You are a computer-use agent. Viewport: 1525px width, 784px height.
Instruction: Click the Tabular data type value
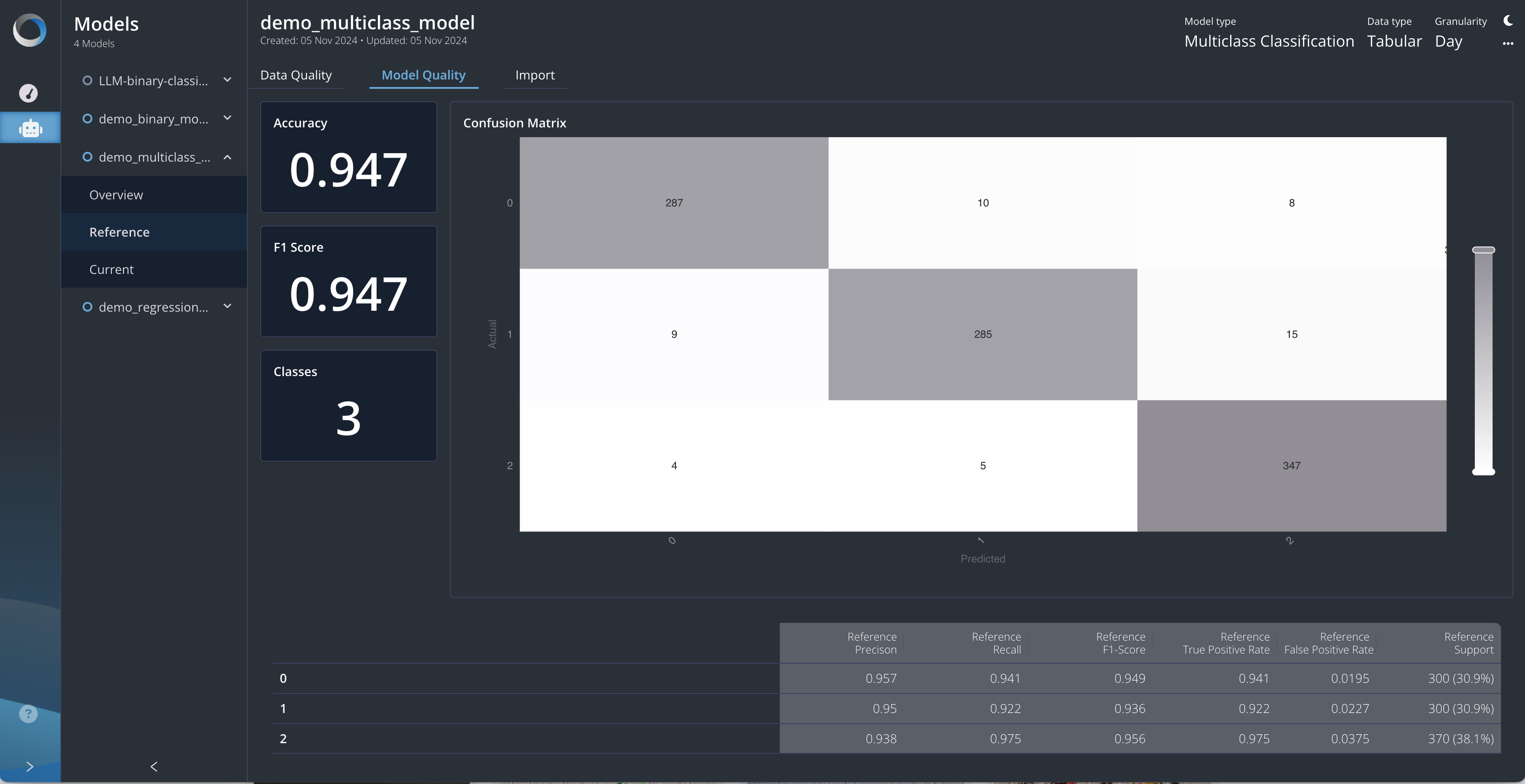tap(1394, 41)
